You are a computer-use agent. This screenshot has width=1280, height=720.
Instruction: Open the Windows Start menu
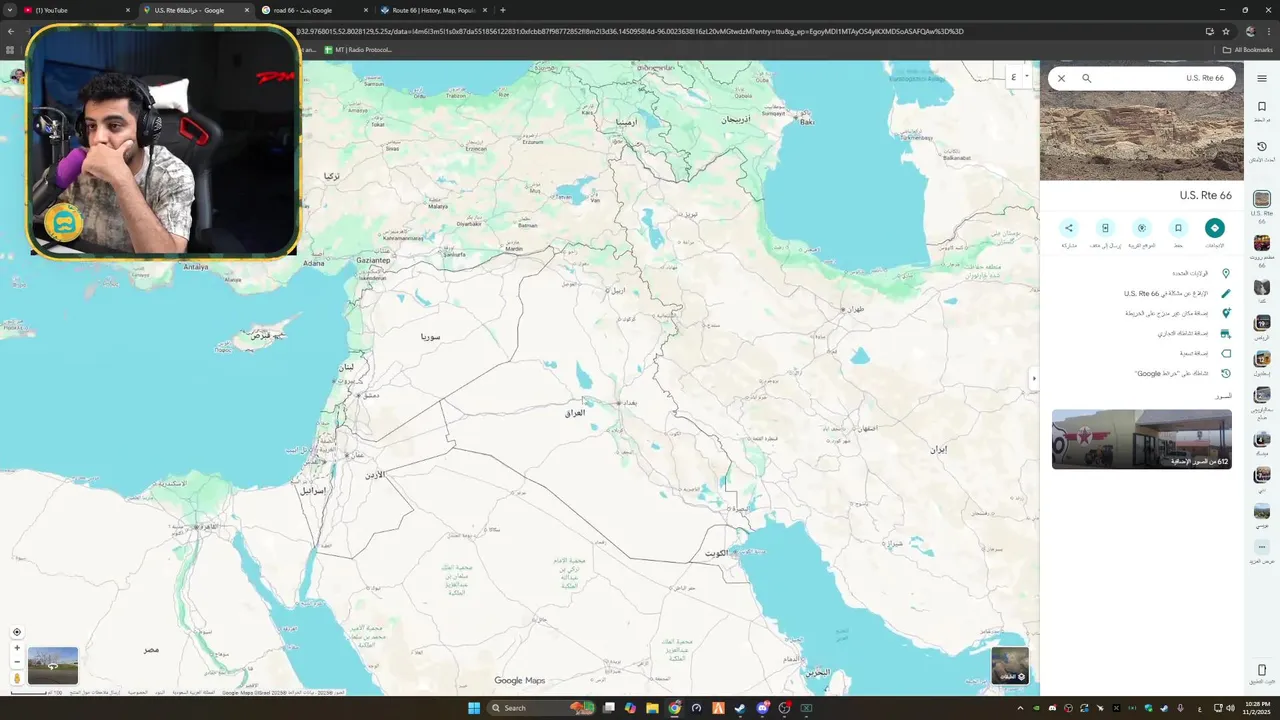pos(474,708)
